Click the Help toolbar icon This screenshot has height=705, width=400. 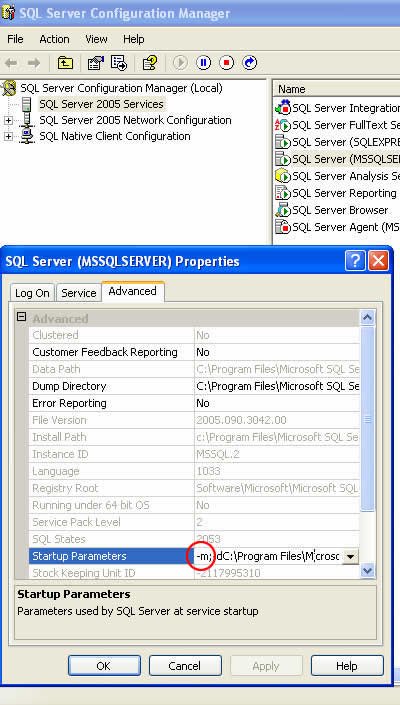[150, 62]
